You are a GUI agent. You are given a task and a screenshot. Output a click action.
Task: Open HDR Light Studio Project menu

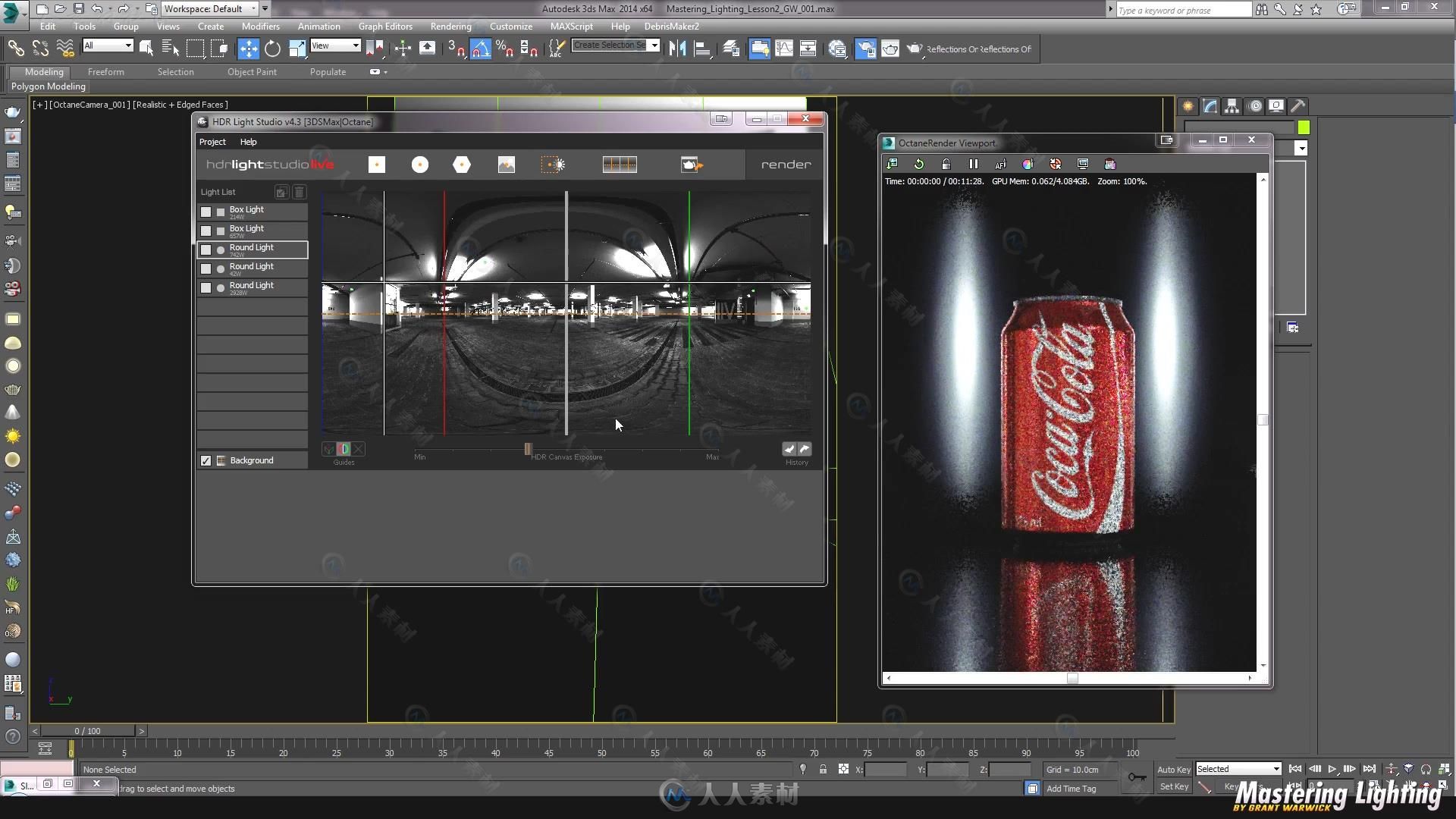pos(212,142)
